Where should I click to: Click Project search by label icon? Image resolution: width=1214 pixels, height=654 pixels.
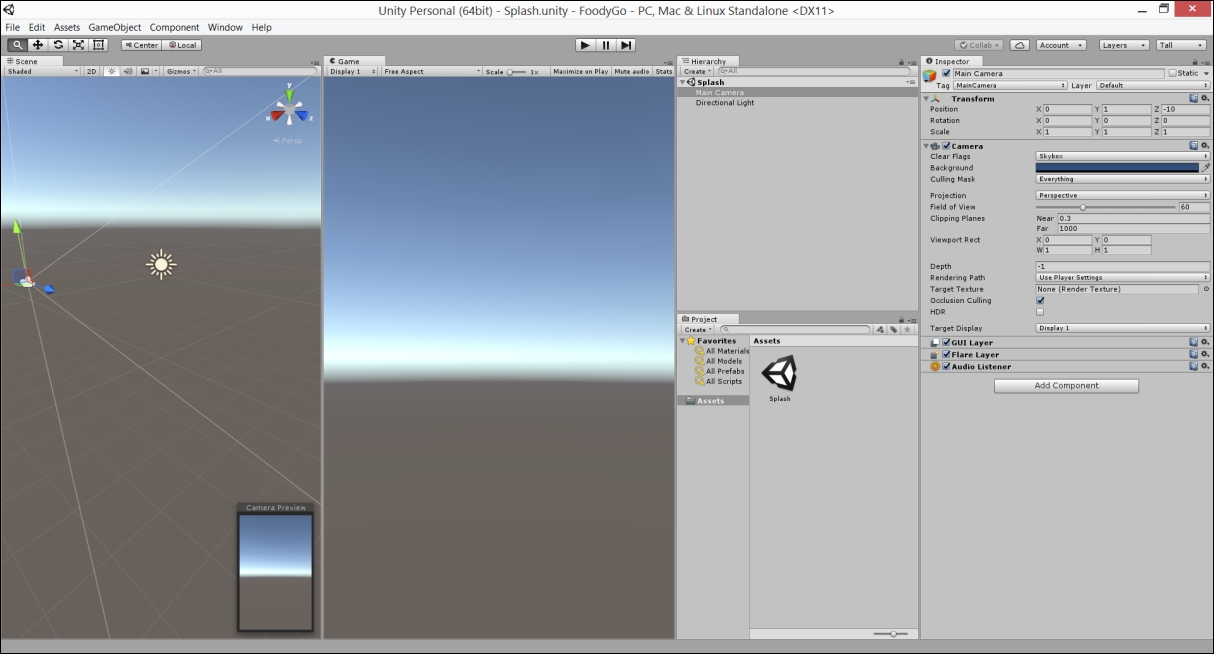893,329
